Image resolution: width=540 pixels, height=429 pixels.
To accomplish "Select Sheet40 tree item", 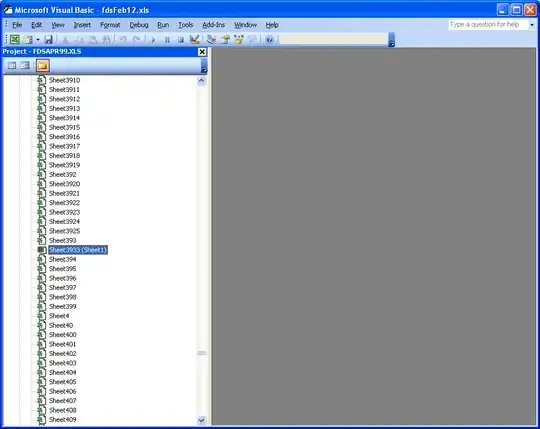I will tap(61, 325).
